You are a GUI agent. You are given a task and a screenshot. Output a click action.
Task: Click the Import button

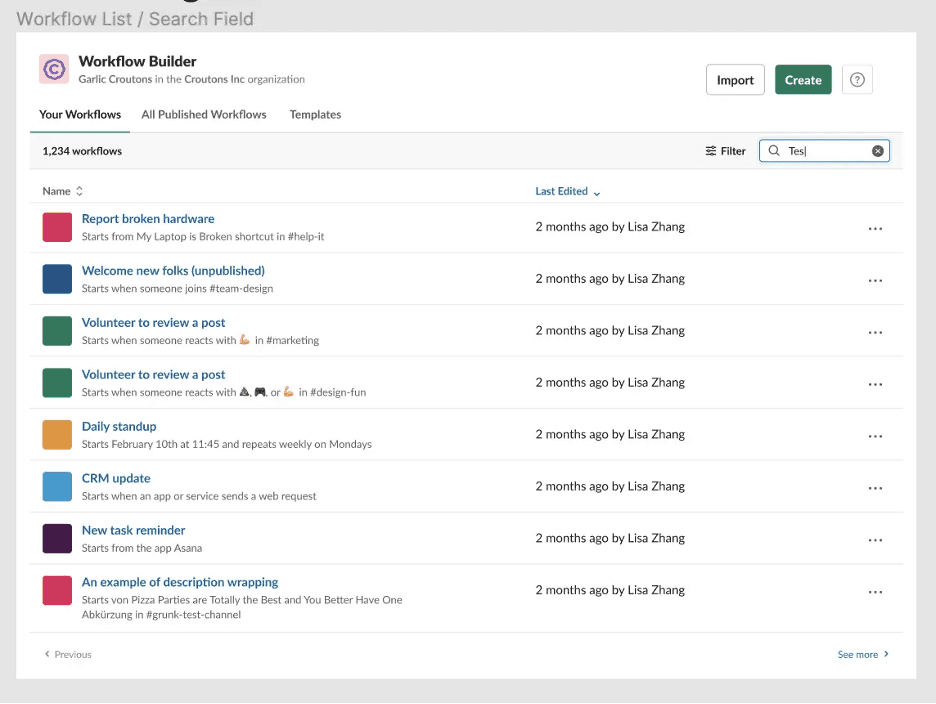735,79
